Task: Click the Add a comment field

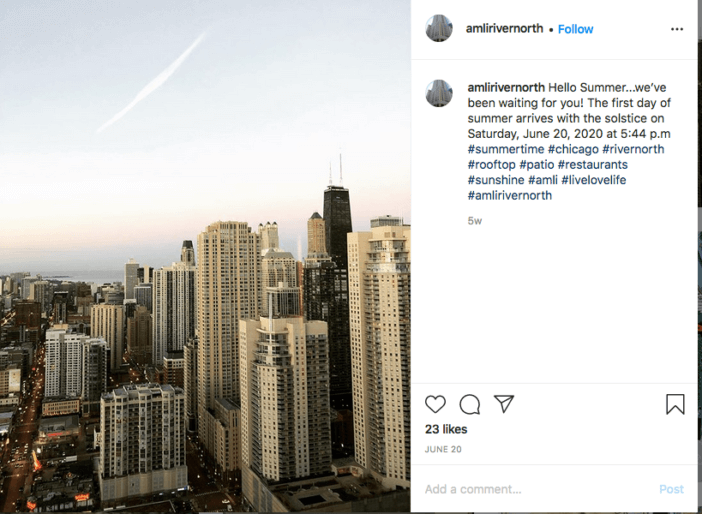Action: 539,489
